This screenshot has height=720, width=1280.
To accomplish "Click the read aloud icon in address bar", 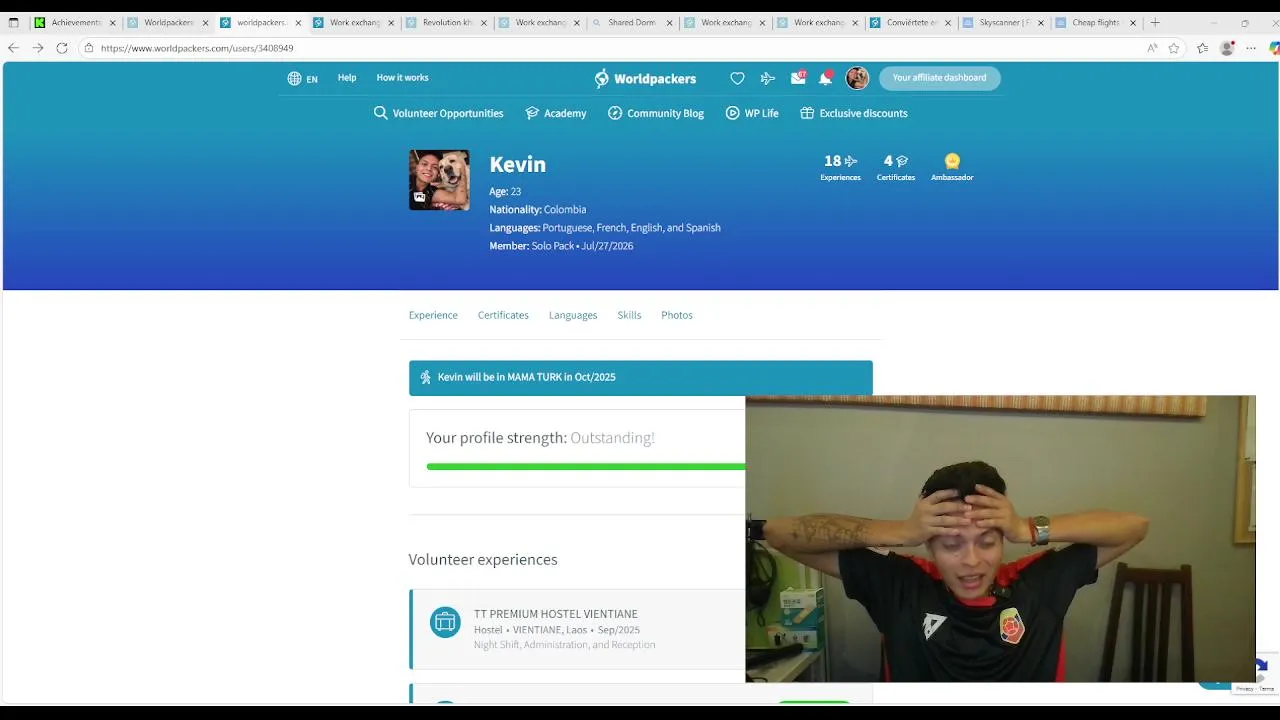I will [1152, 48].
